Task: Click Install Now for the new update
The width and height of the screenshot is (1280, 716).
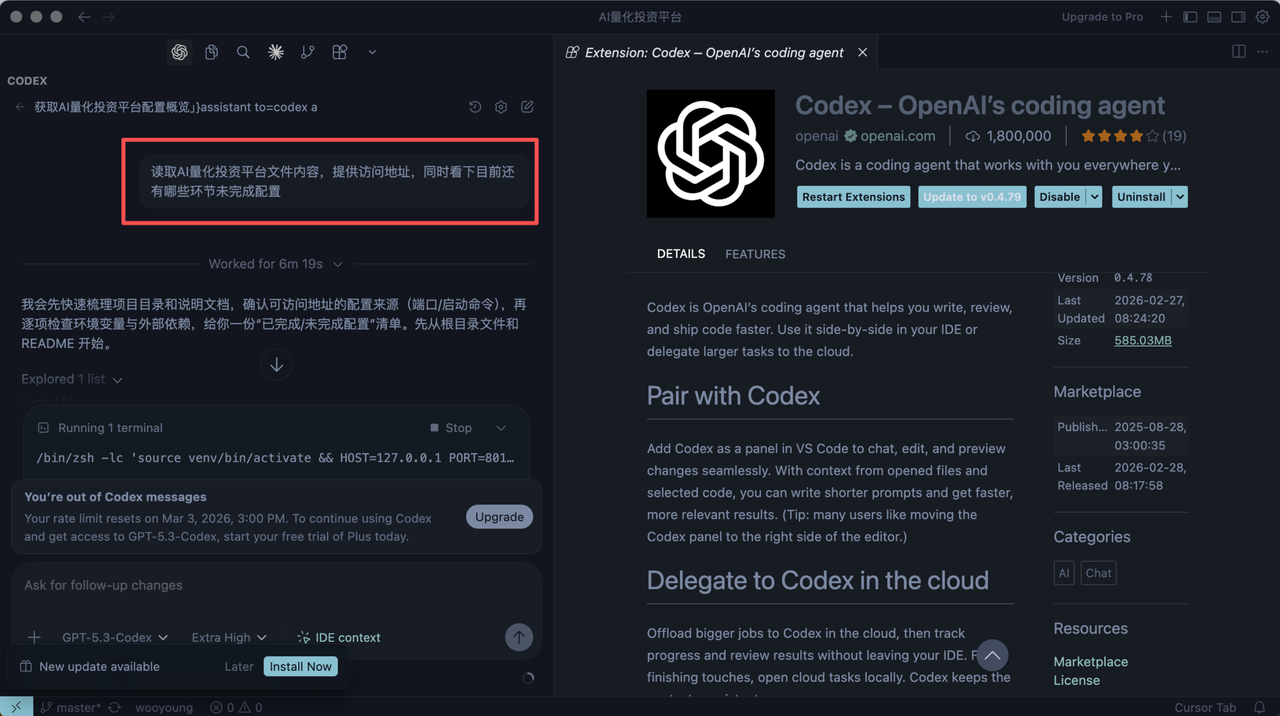Action: tap(300, 667)
